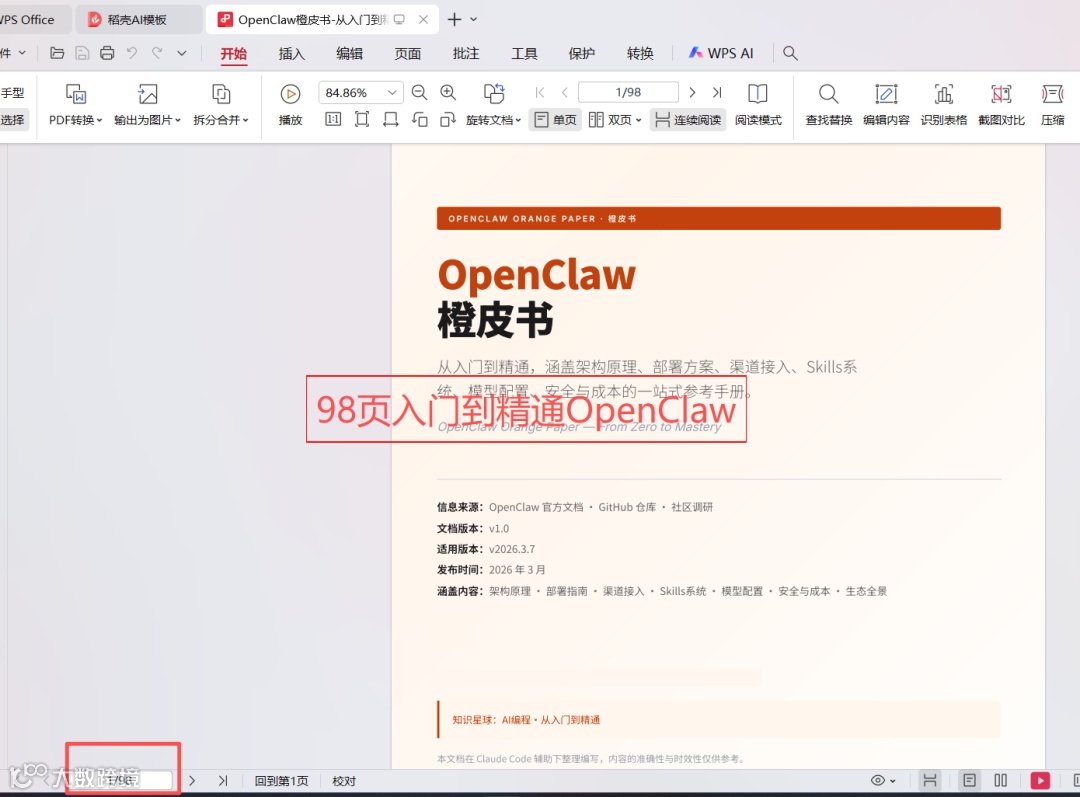Switch to the 插入 ribbon tab
Viewport: 1080px width, 797px height.
[x=291, y=54]
